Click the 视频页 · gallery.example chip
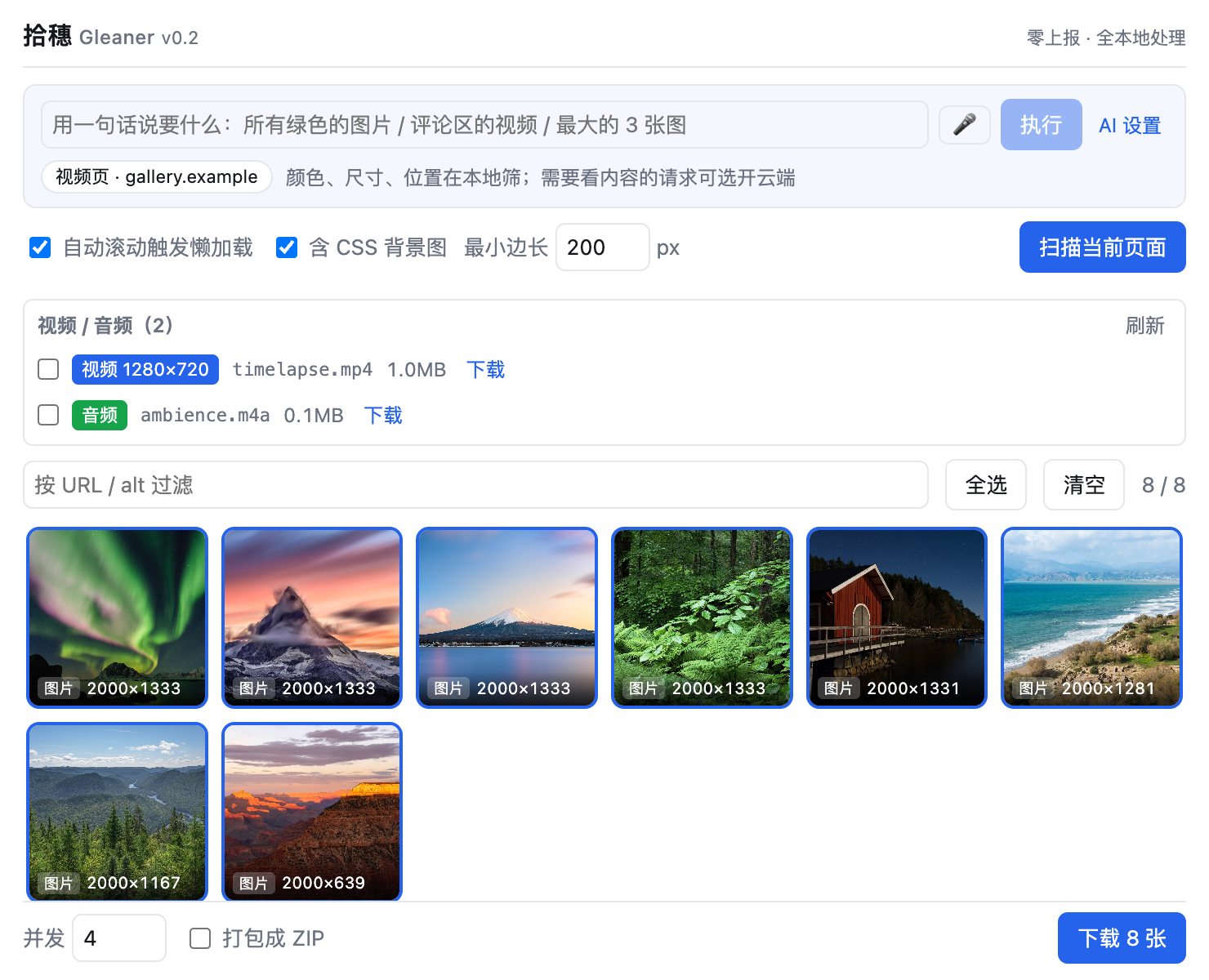 click(x=157, y=176)
